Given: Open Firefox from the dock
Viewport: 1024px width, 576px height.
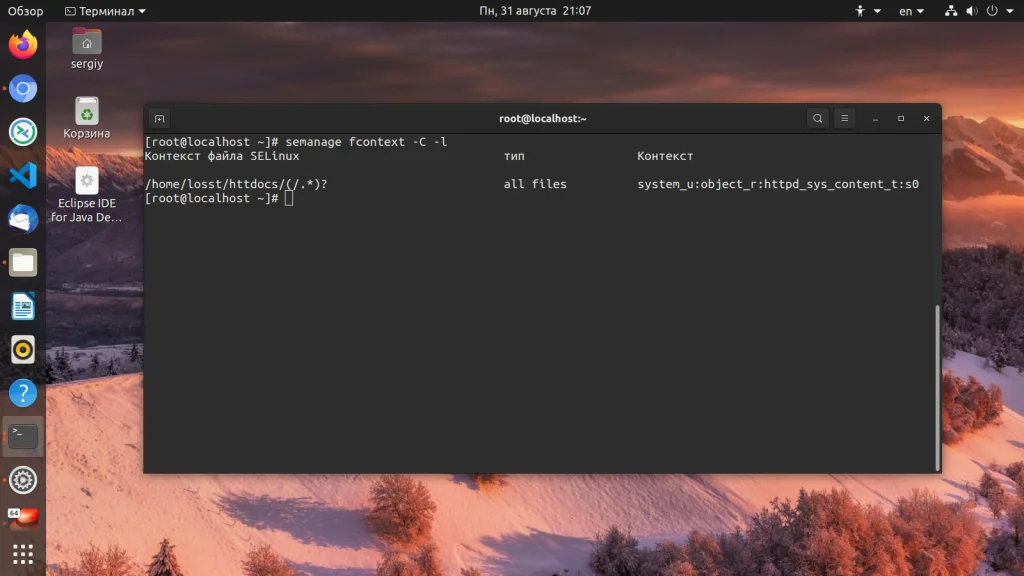Looking at the screenshot, I should pyautogui.click(x=23, y=44).
